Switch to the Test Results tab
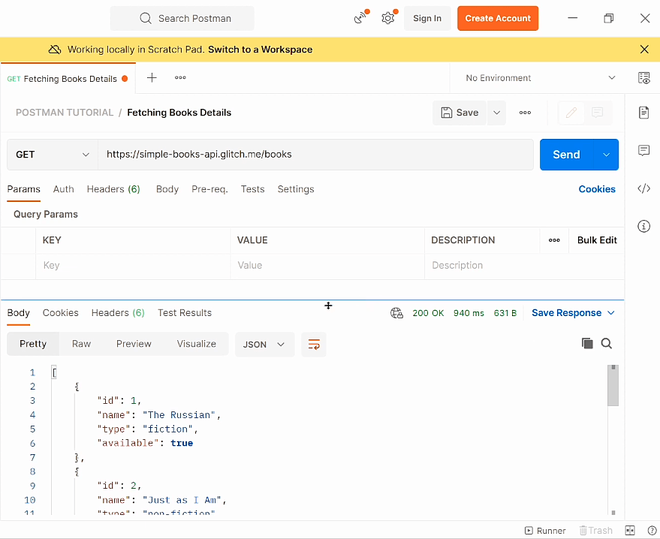Screen dimensions: 660x539 [x=184, y=313]
